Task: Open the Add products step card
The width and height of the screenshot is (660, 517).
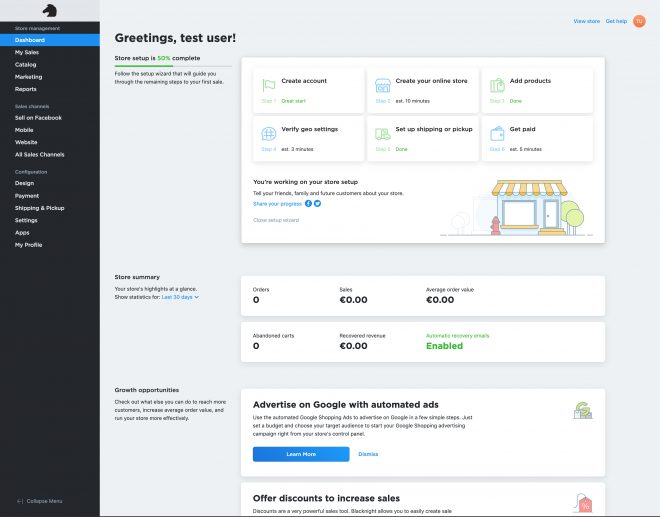Action: [x=538, y=90]
